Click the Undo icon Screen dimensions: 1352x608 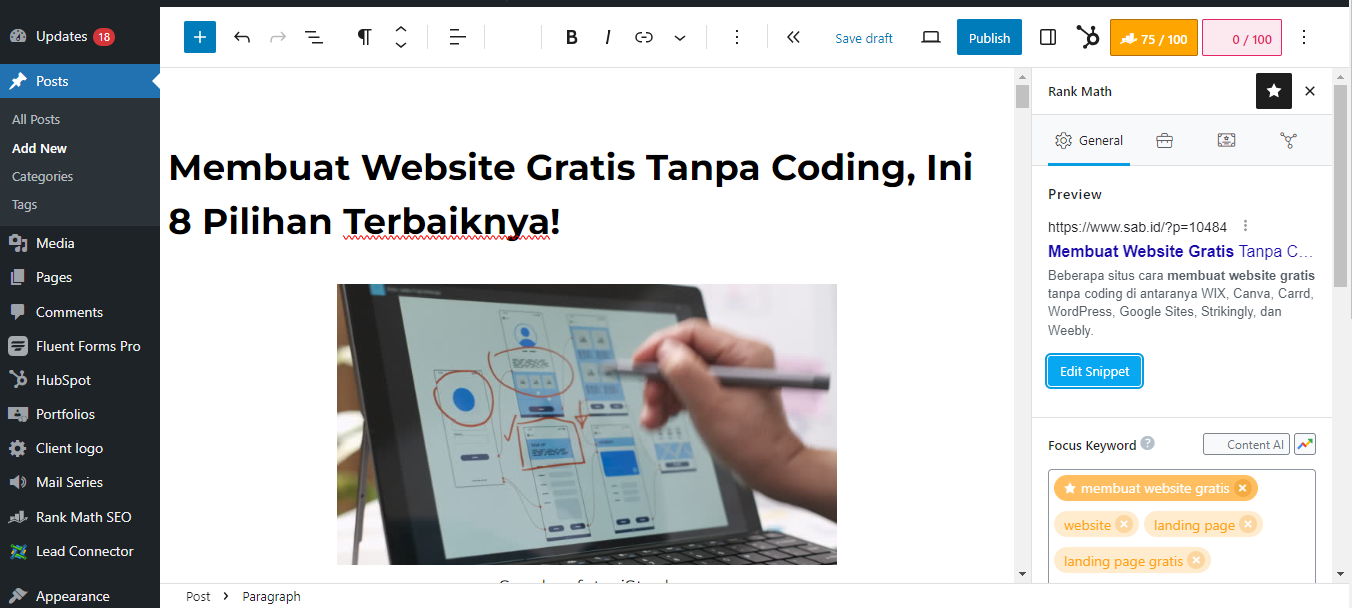[241, 37]
